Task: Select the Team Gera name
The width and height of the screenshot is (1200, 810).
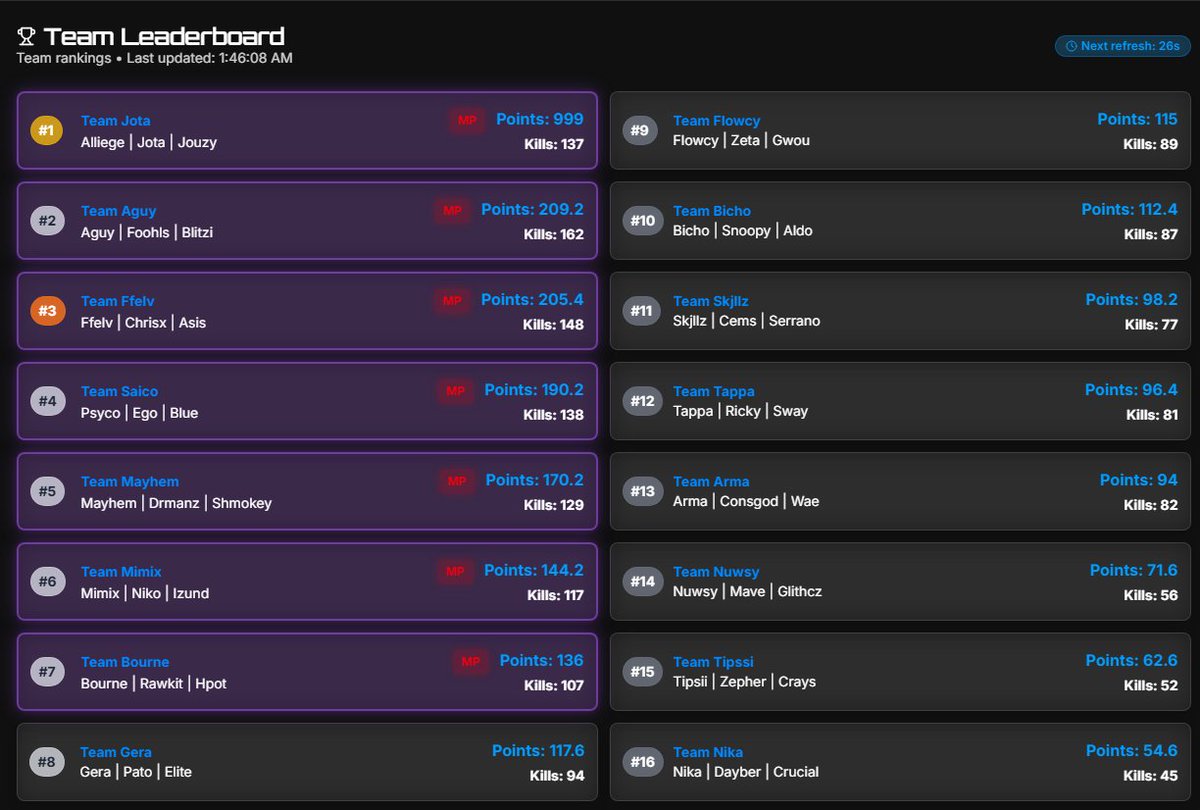Action: pos(116,752)
